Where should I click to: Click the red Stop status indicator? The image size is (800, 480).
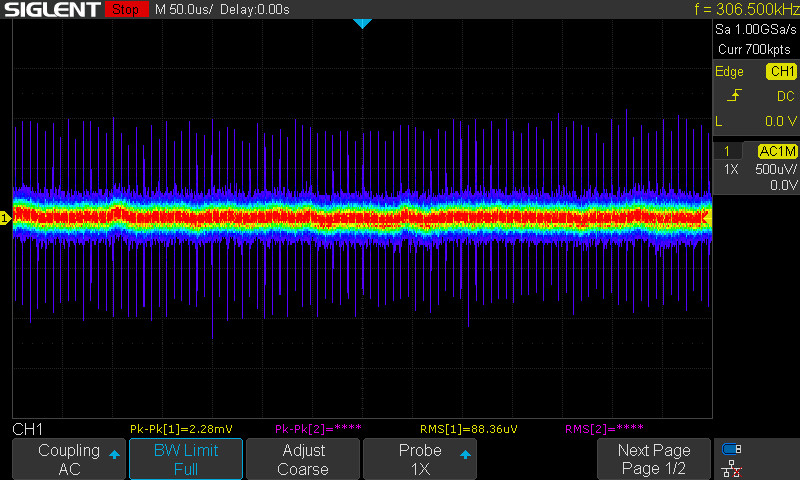(x=126, y=9)
